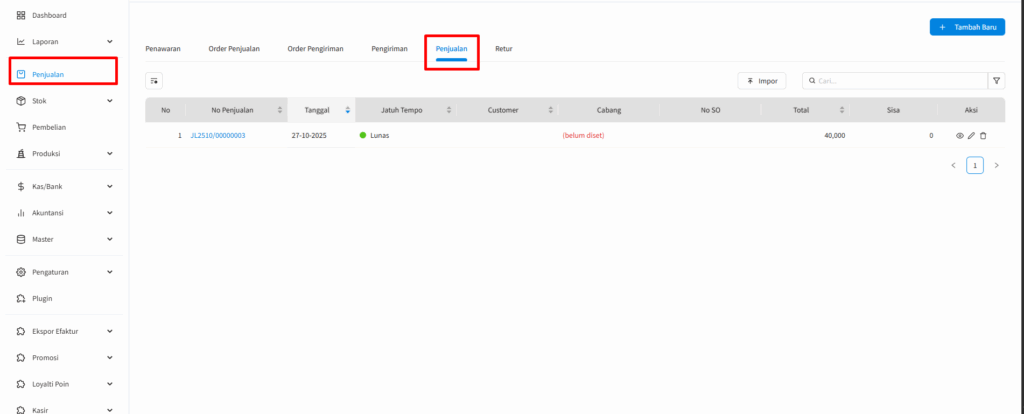This screenshot has width=1024, height=414.
Task: Click the Tambah Baru button
Action: click(x=967, y=27)
